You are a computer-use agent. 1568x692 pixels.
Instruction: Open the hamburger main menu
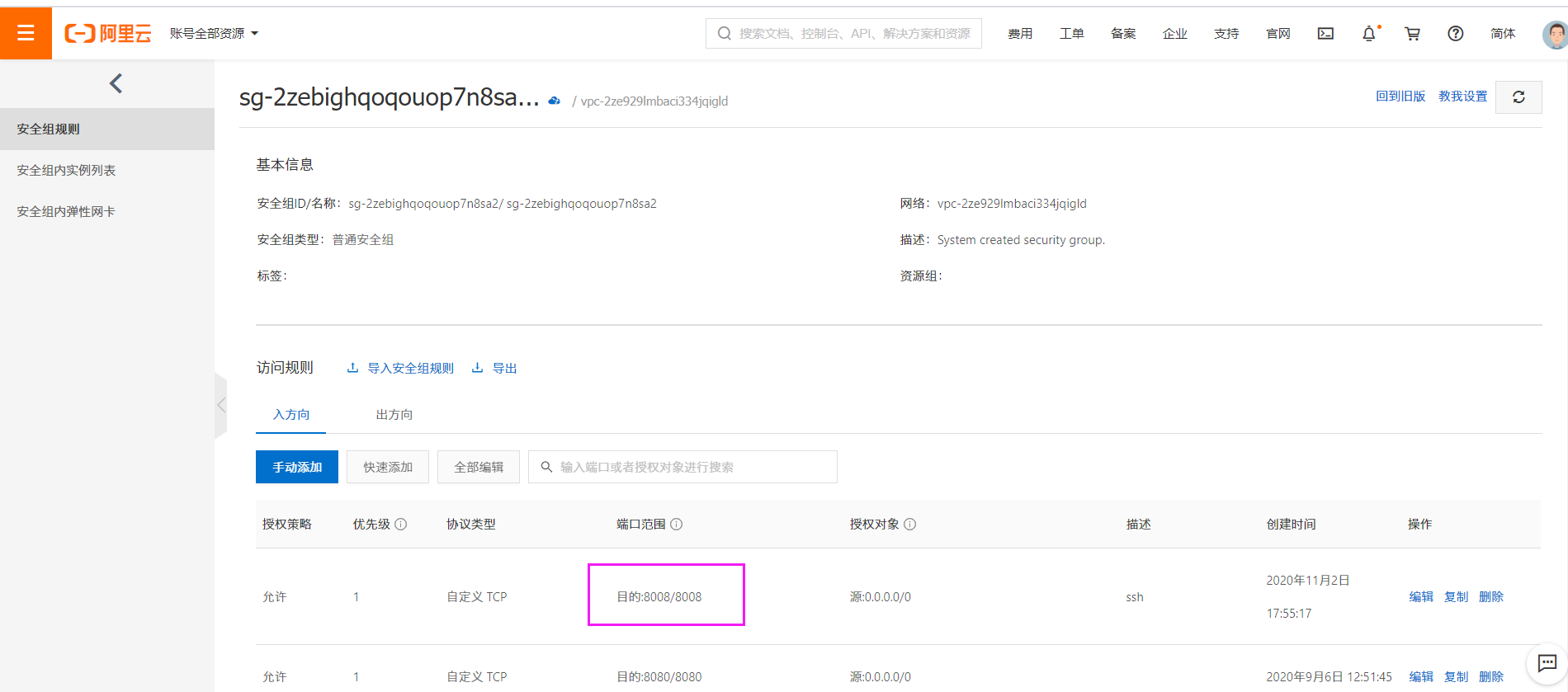[x=26, y=33]
